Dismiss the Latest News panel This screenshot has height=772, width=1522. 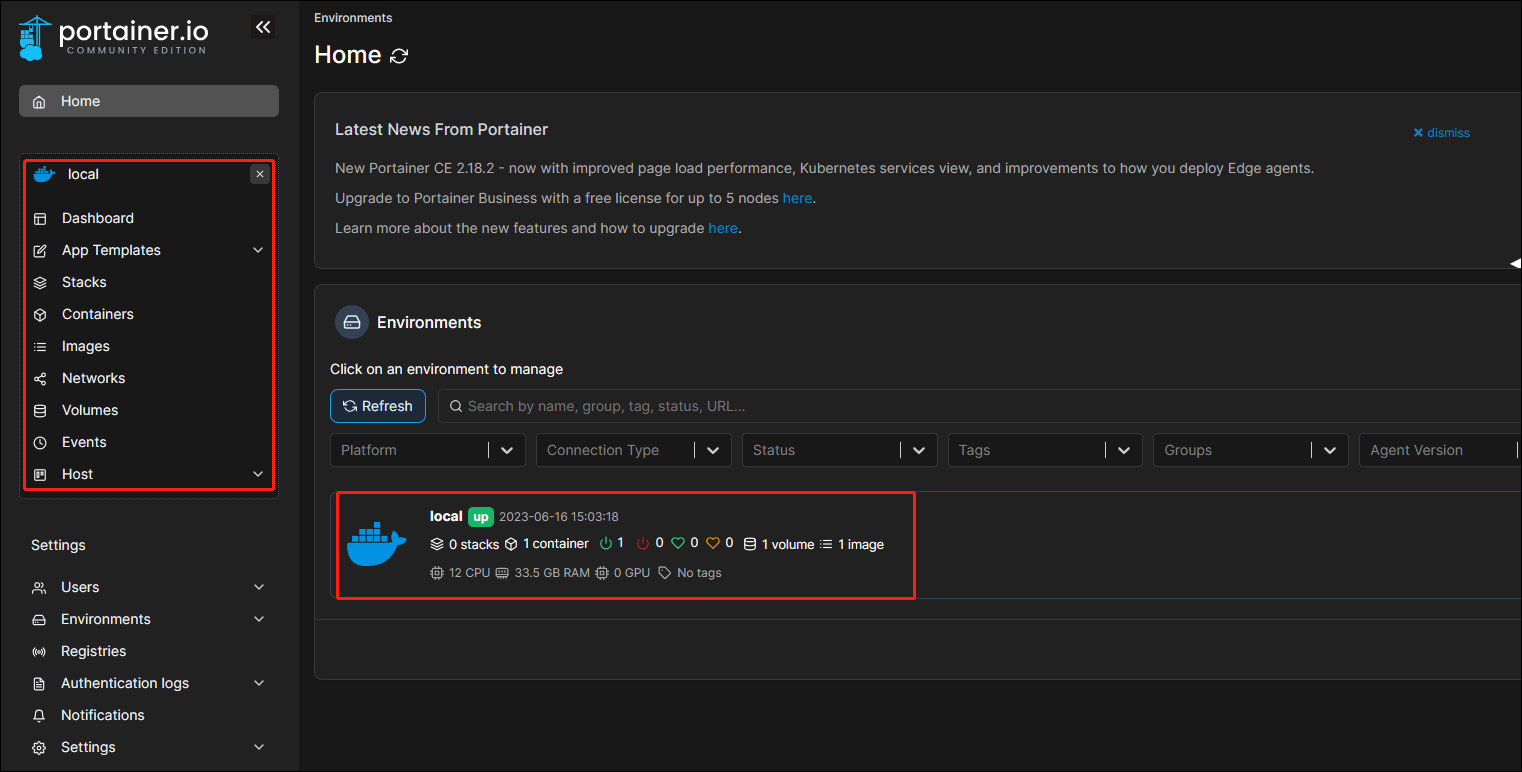(1441, 133)
